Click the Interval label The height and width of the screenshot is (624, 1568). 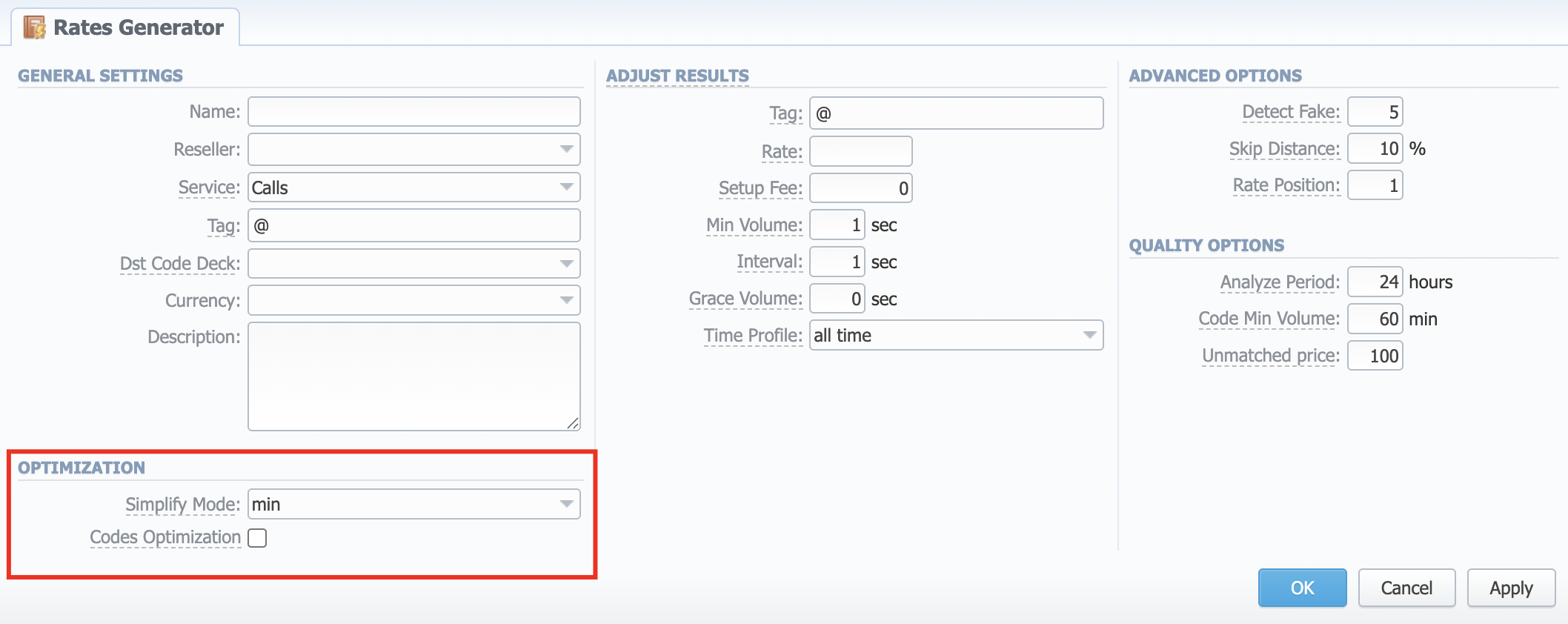769,262
